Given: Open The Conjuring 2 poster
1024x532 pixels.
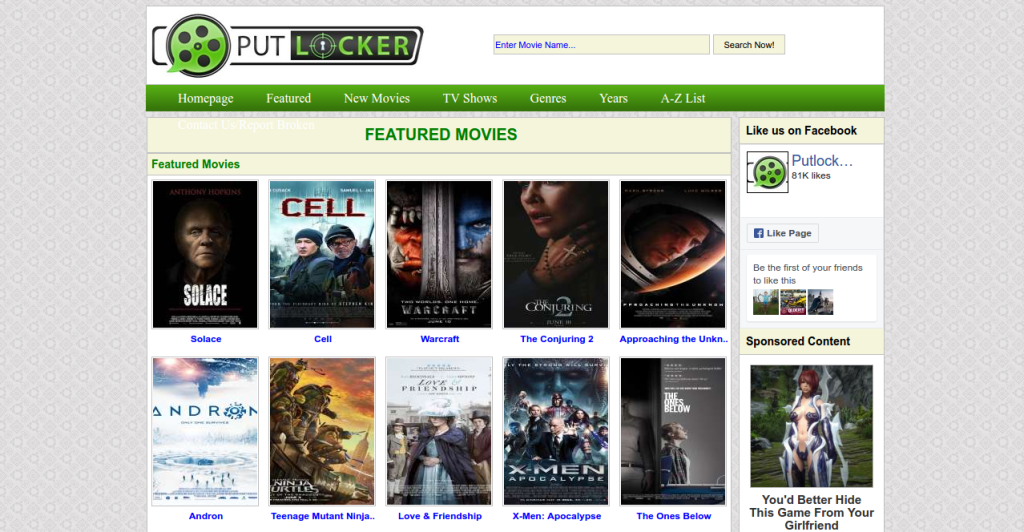Looking at the screenshot, I should 556,254.
